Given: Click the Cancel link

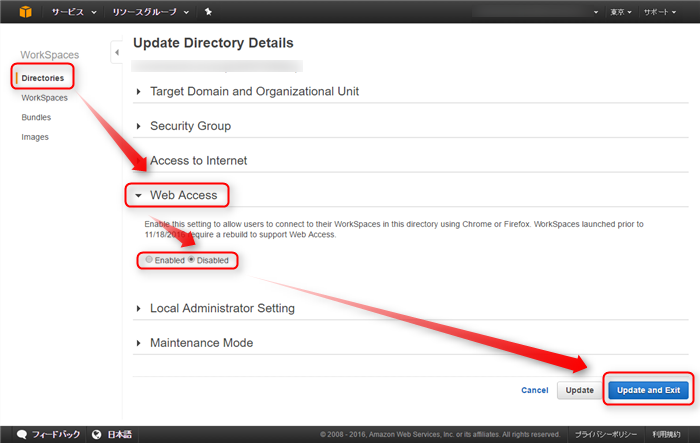Looking at the screenshot, I should pyautogui.click(x=534, y=390).
